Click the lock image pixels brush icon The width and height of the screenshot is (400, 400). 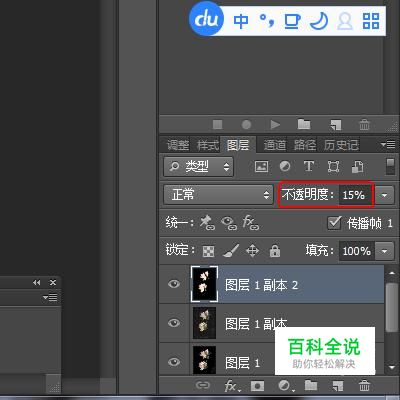pos(231,251)
